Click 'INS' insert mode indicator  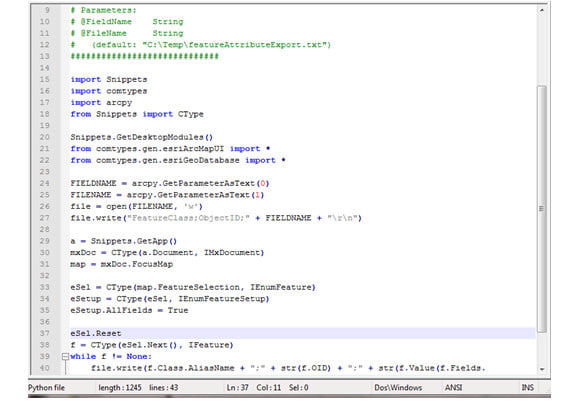527,388
